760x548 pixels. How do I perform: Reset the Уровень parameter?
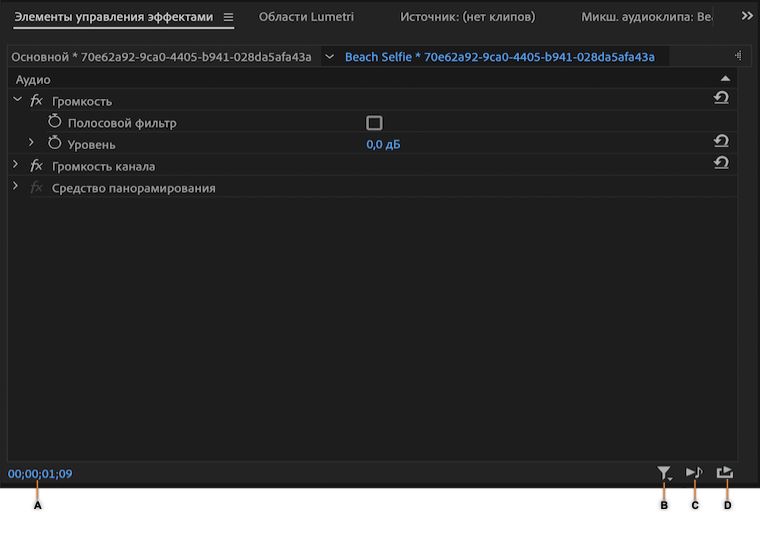pyautogui.click(x=721, y=141)
